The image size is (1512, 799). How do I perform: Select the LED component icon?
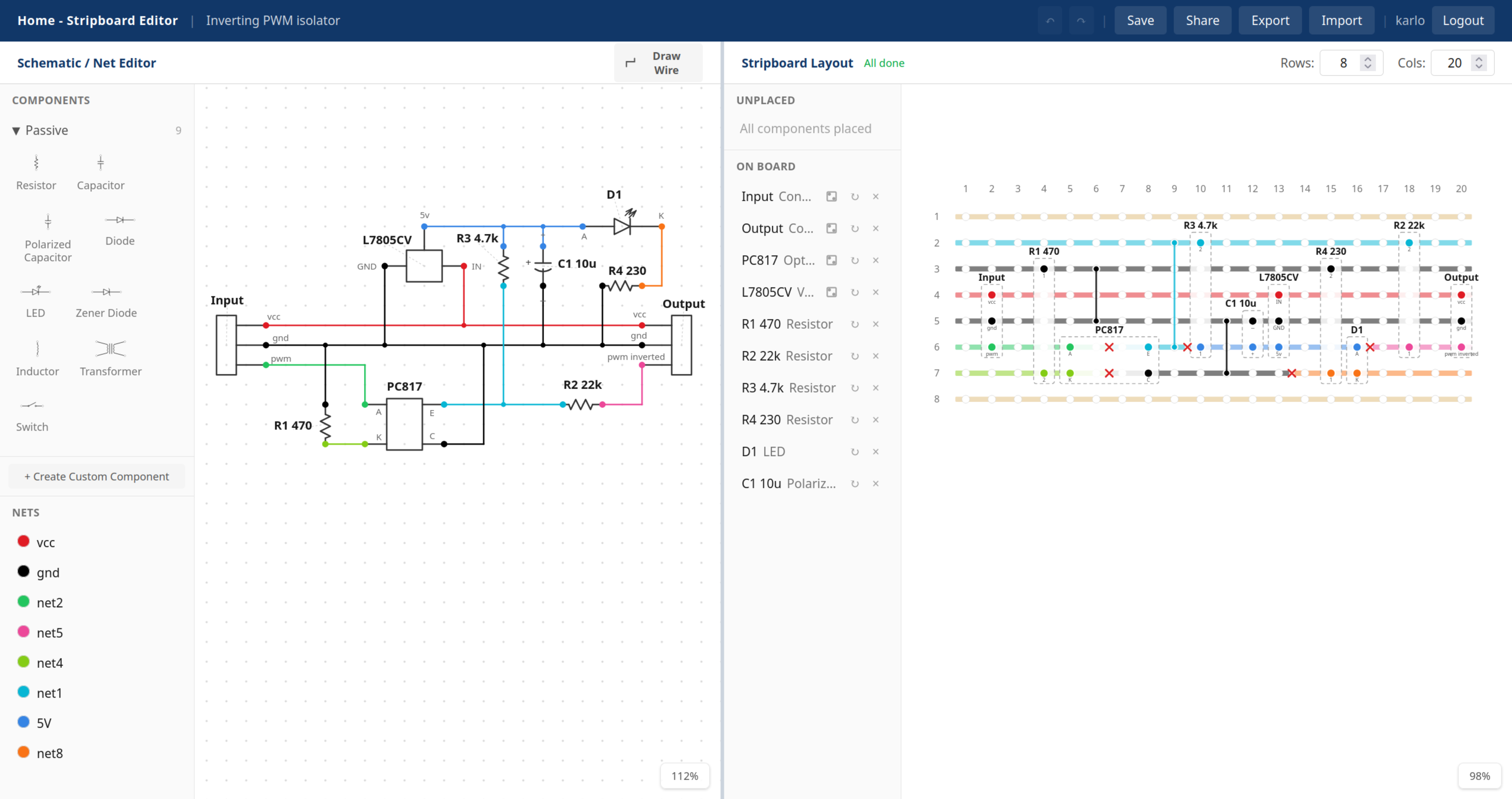(x=35, y=291)
